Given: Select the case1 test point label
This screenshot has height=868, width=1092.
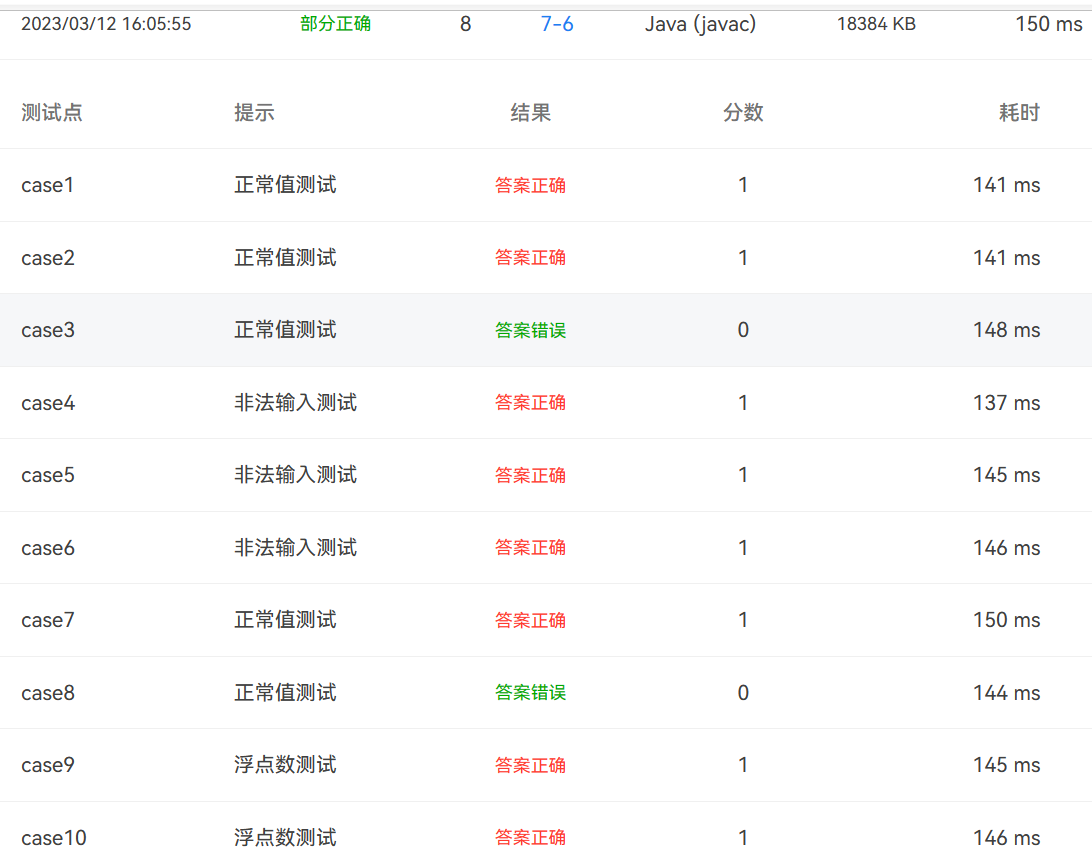Looking at the screenshot, I should coord(48,185).
